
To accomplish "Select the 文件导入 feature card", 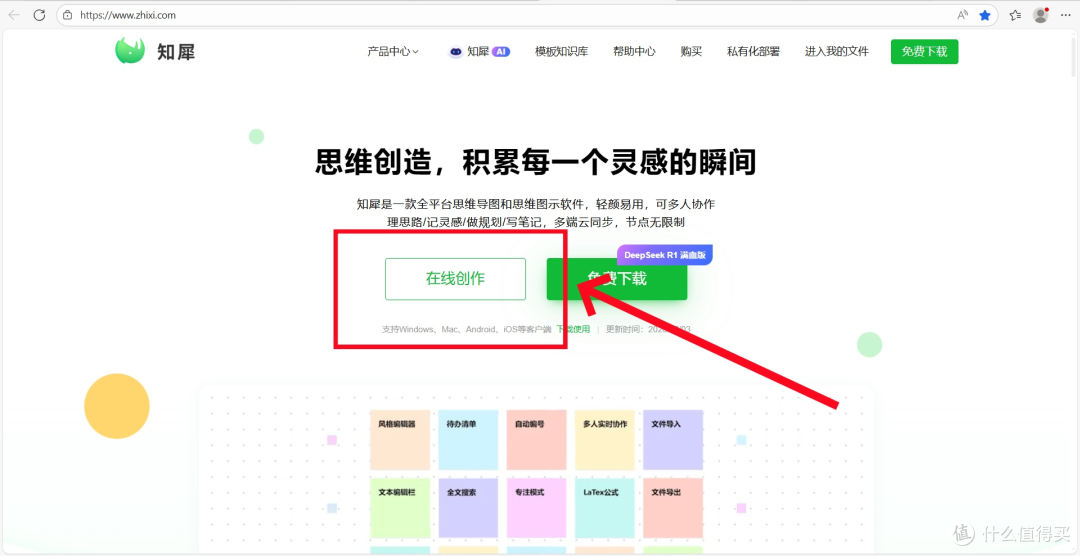I will pyautogui.click(x=673, y=440).
